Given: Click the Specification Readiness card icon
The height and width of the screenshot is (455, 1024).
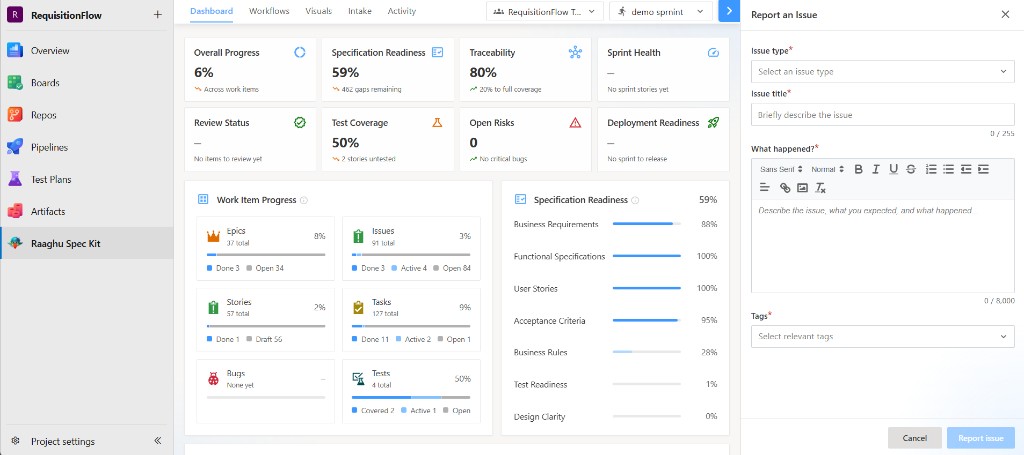Looking at the screenshot, I should point(438,53).
